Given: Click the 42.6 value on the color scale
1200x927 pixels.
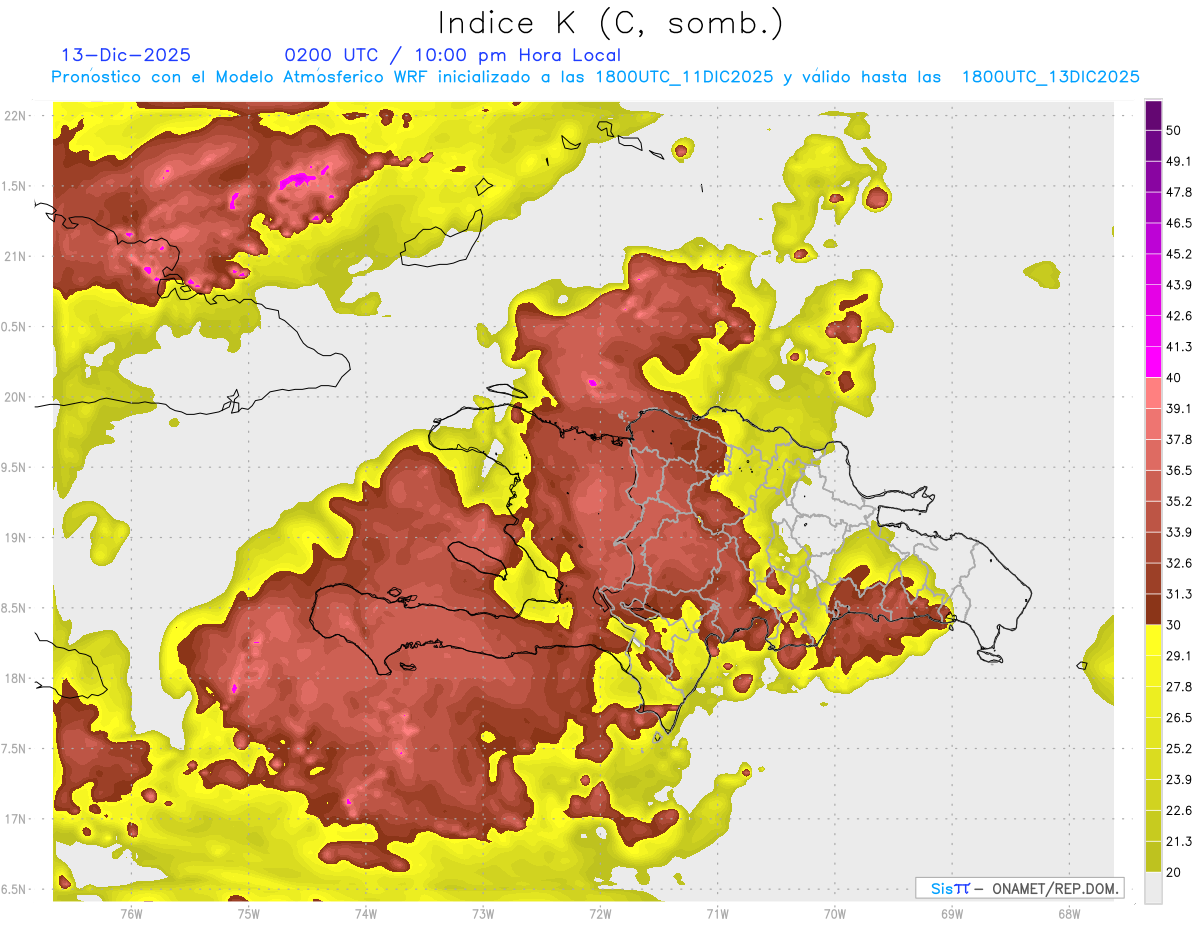Looking at the screenshot, I should tap(1178, 316).
